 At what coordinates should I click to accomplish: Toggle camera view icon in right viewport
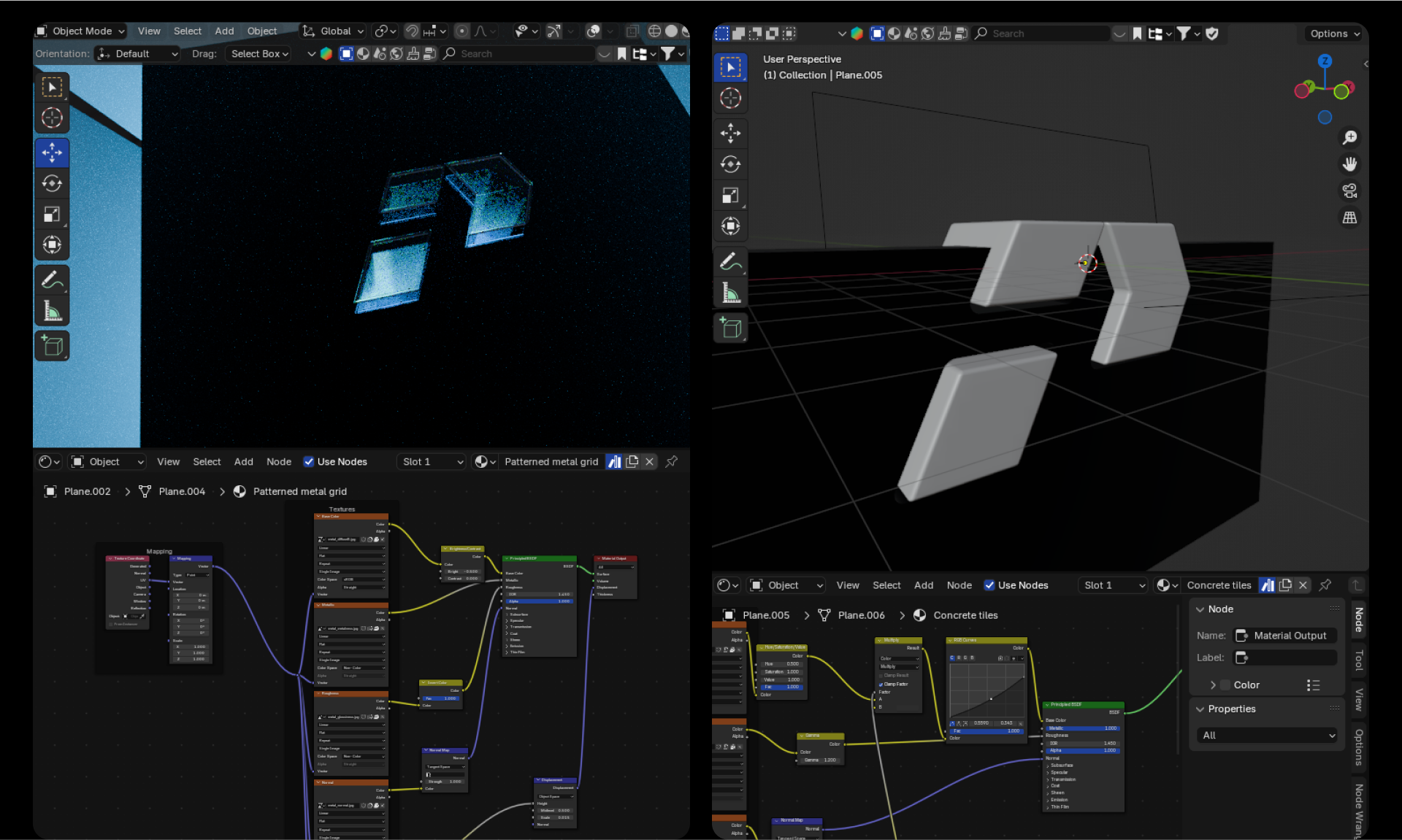pos(1349,190)
